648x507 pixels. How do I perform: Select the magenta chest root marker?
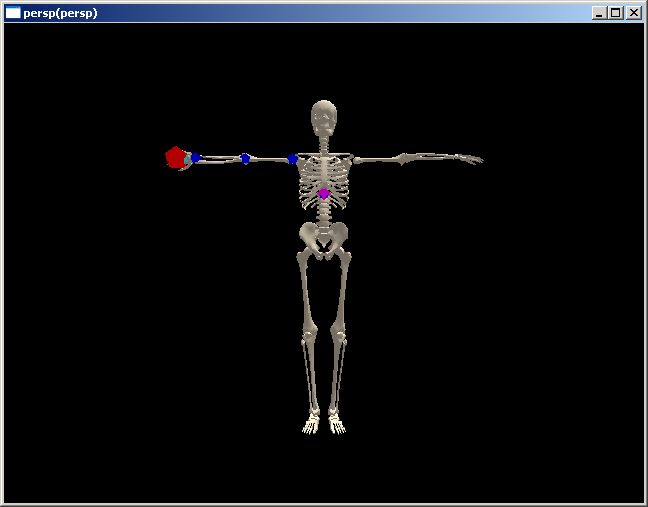(324, 193)
